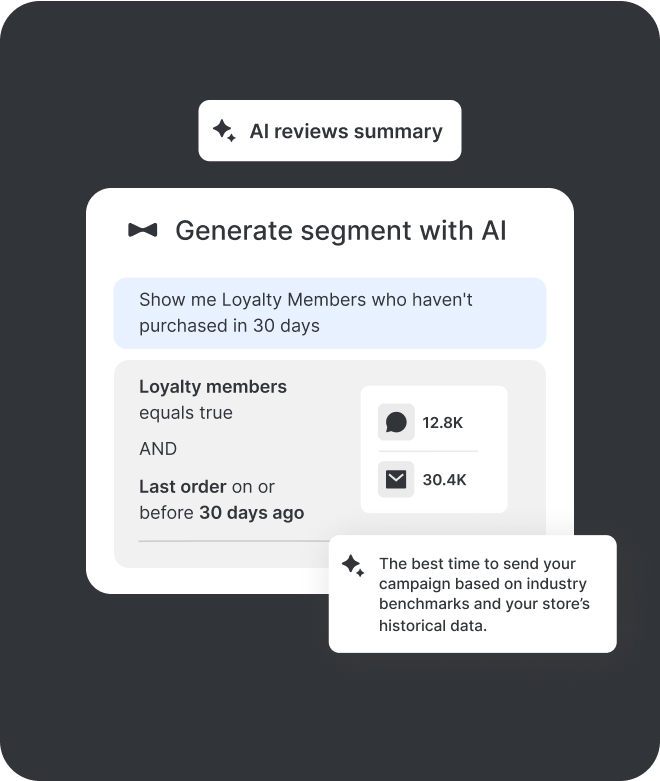Select the Generate segment with AI heading

click(x=340, y=231)
